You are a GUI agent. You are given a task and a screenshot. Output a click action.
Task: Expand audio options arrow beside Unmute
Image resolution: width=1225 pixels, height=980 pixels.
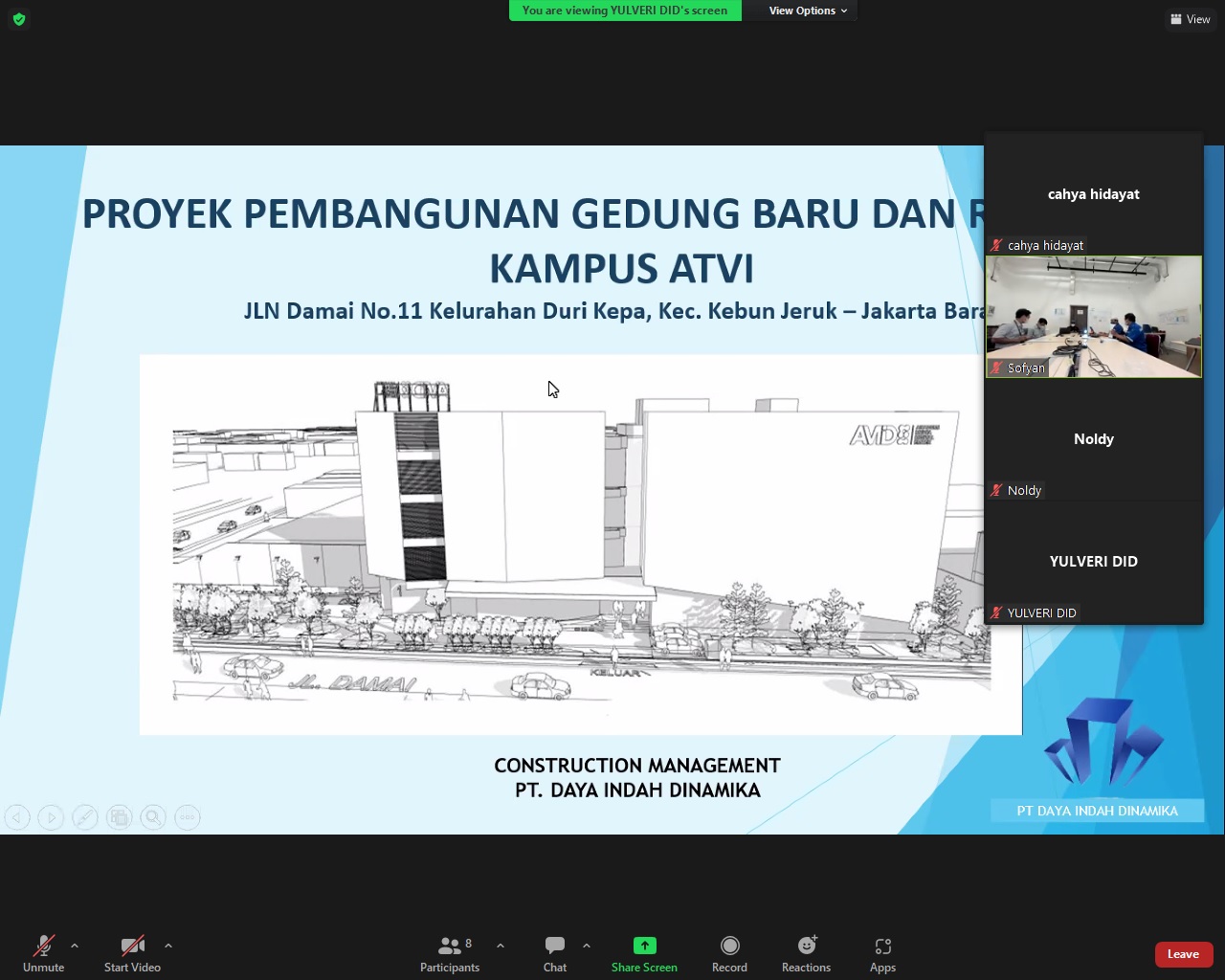click(x=75, y=946)
